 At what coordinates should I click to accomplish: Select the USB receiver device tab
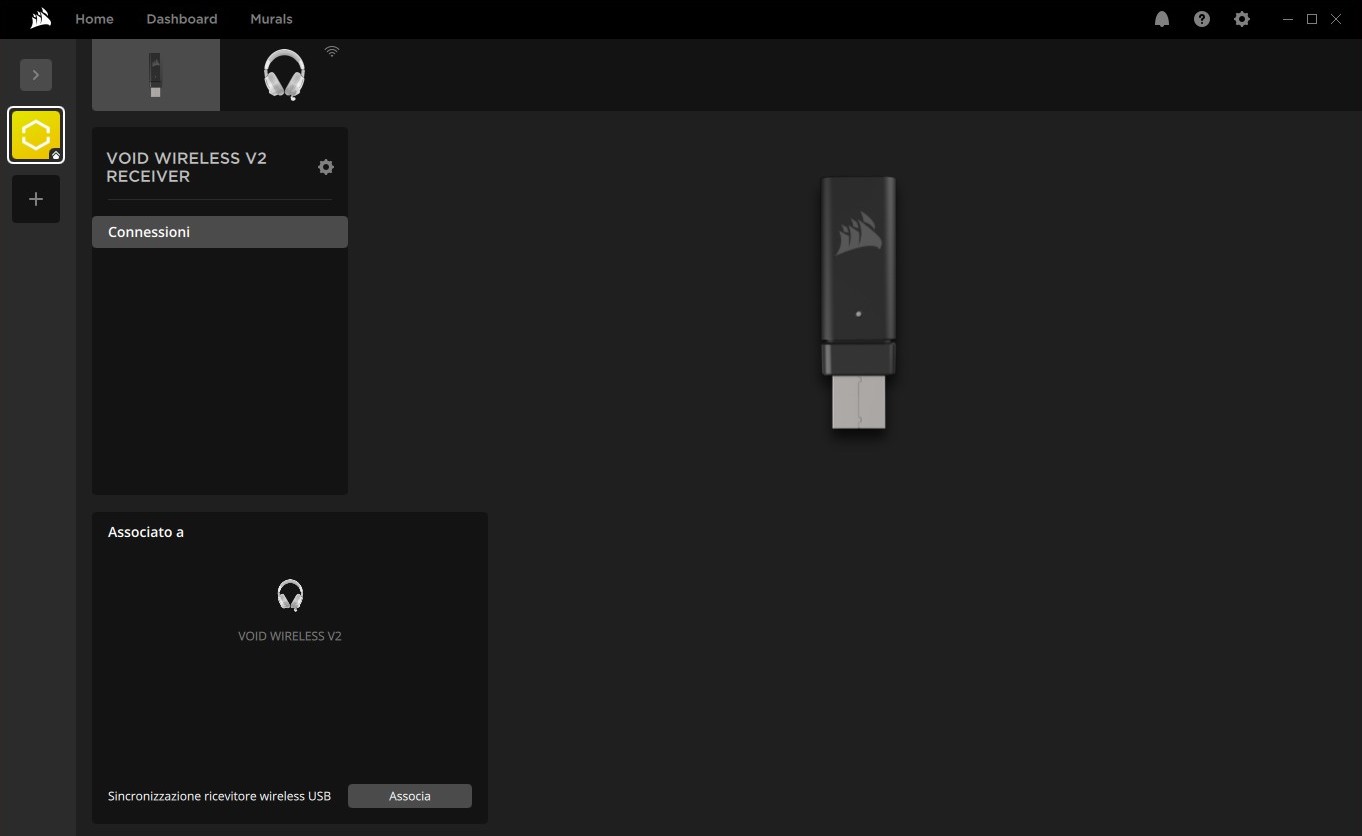pyautogui.click(x=156, y=75)
